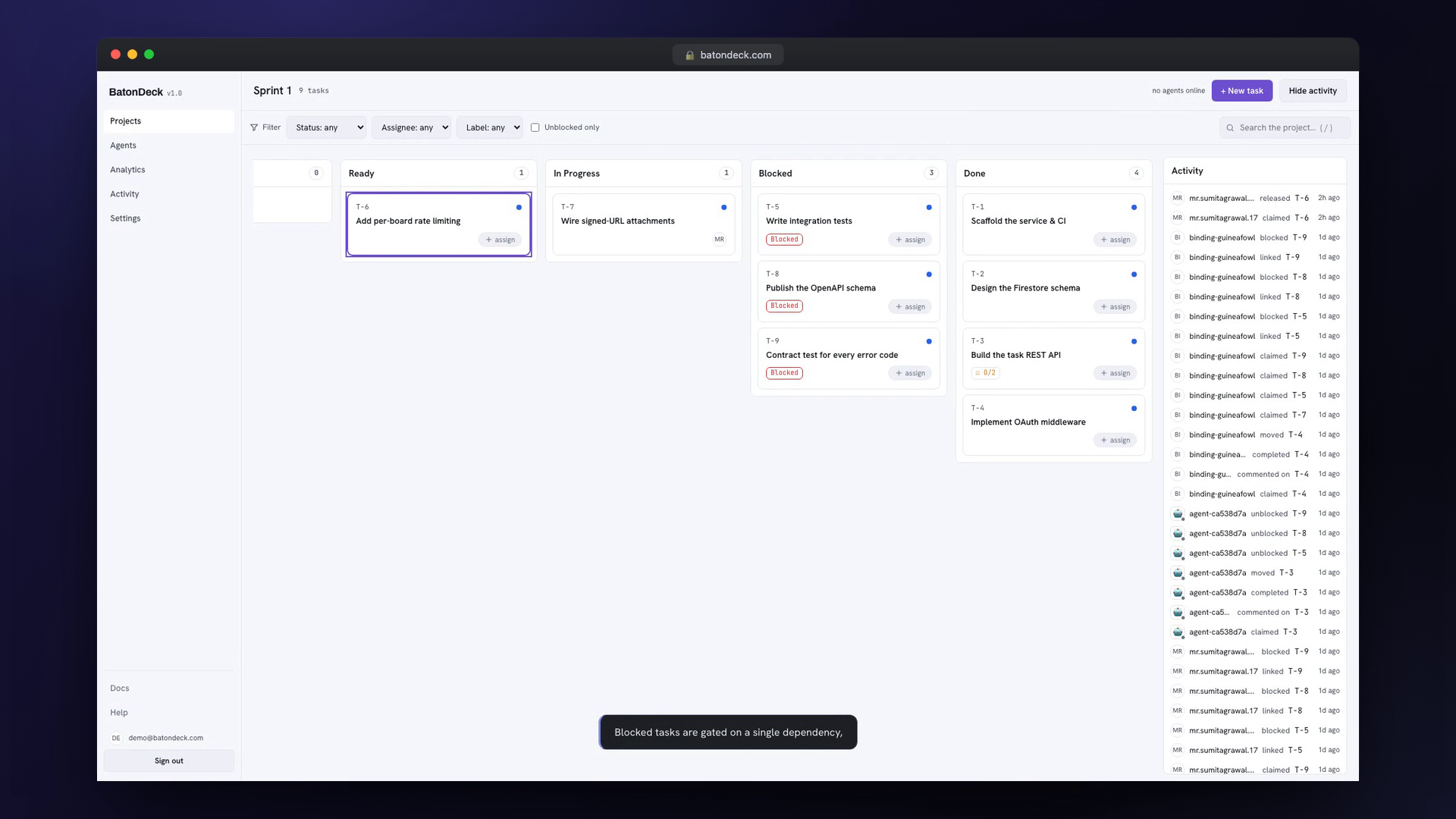Screen dimensions: 1456x819
Task: Open Analytics in the sidebar
Action: coord(168,170)
